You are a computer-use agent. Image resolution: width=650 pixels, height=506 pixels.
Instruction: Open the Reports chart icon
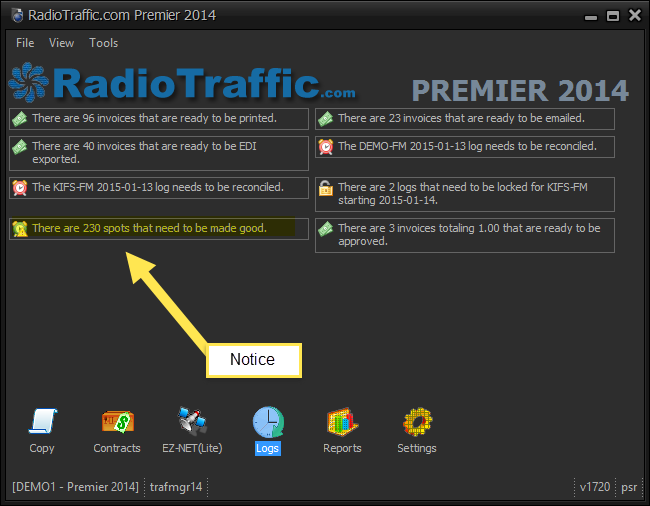tap(342, 422)
